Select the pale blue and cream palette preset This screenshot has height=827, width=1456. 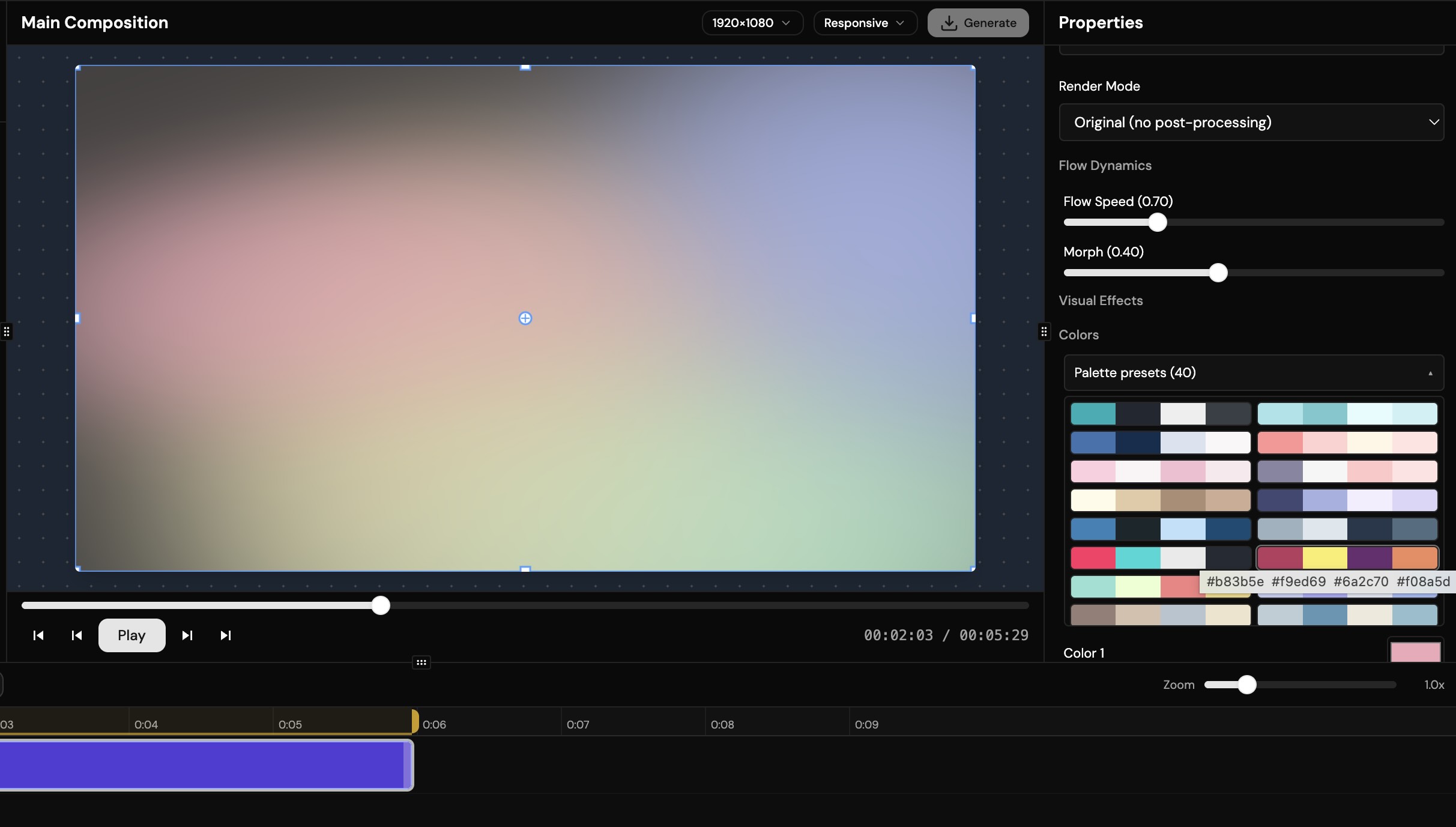pos(1347,615)
